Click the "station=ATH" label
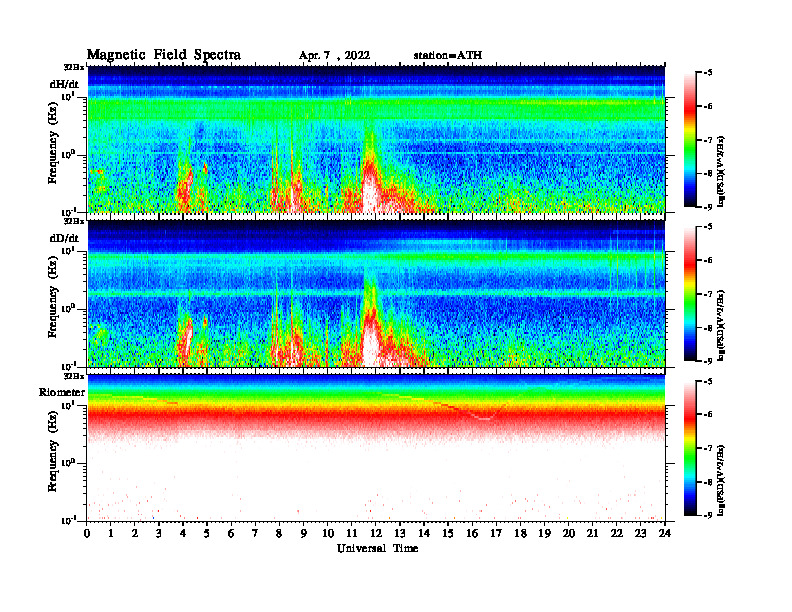This screenshot has height=612, width=792. (x=448, y=56)
